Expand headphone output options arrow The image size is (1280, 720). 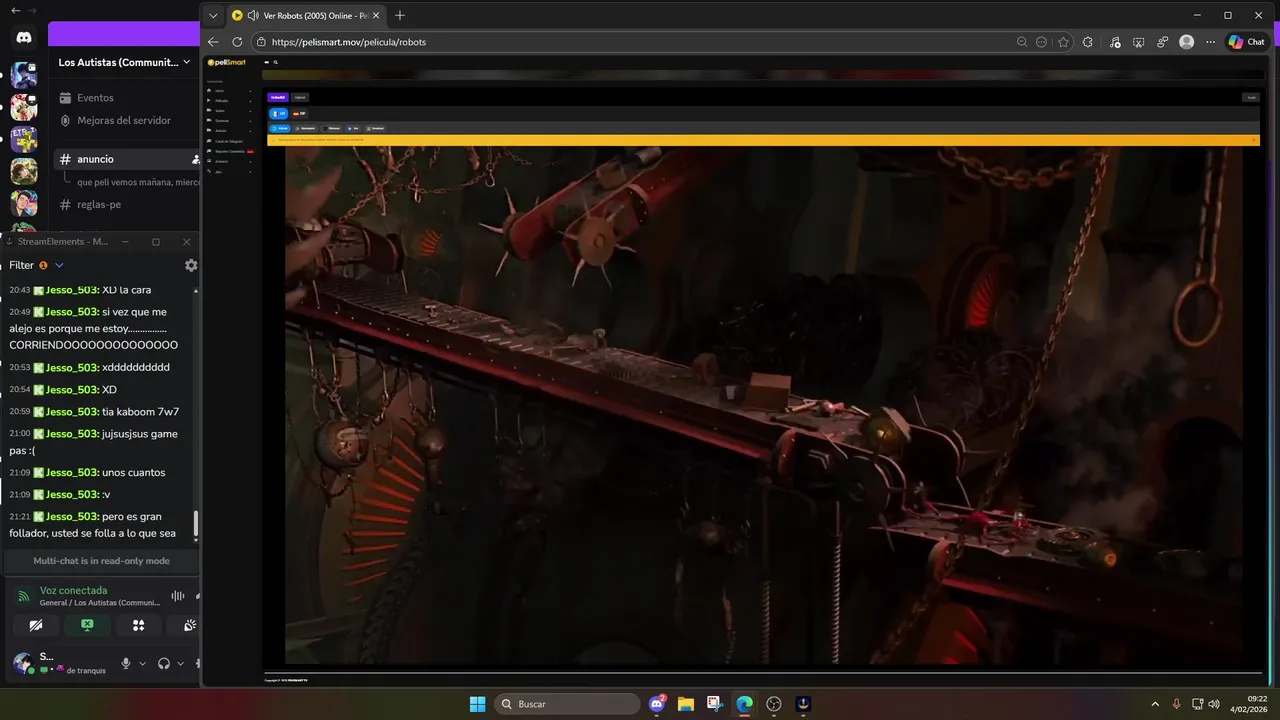coord(180,663)
